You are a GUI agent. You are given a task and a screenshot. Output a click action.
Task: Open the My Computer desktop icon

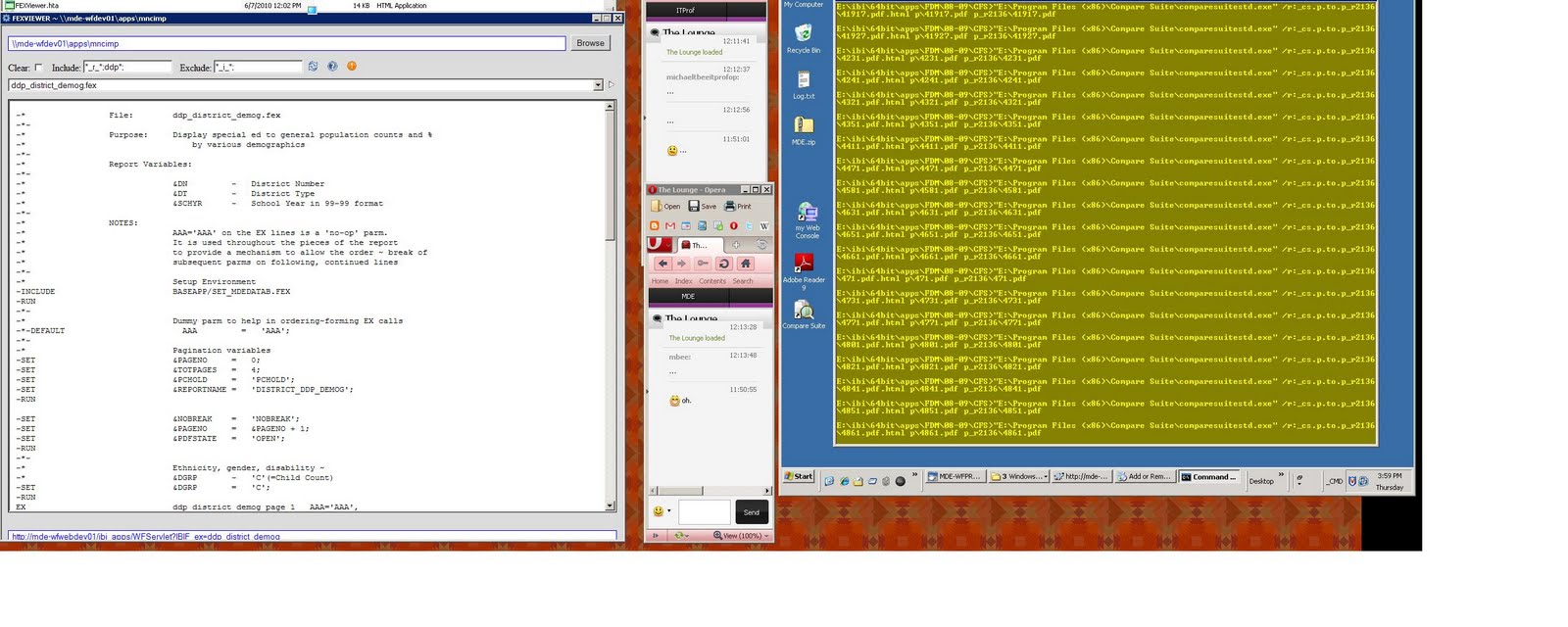[x=804, y=5]
